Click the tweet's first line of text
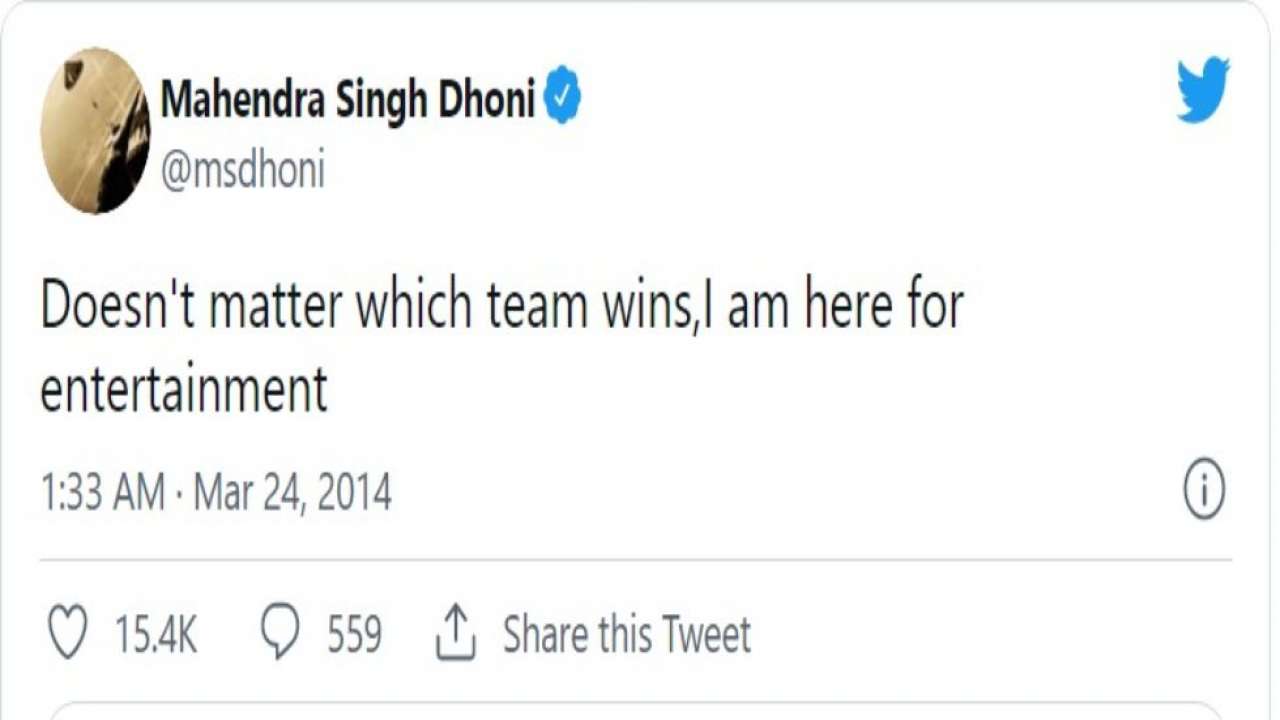This screenshot has height=720, width=1280. (x=500, y=307)
